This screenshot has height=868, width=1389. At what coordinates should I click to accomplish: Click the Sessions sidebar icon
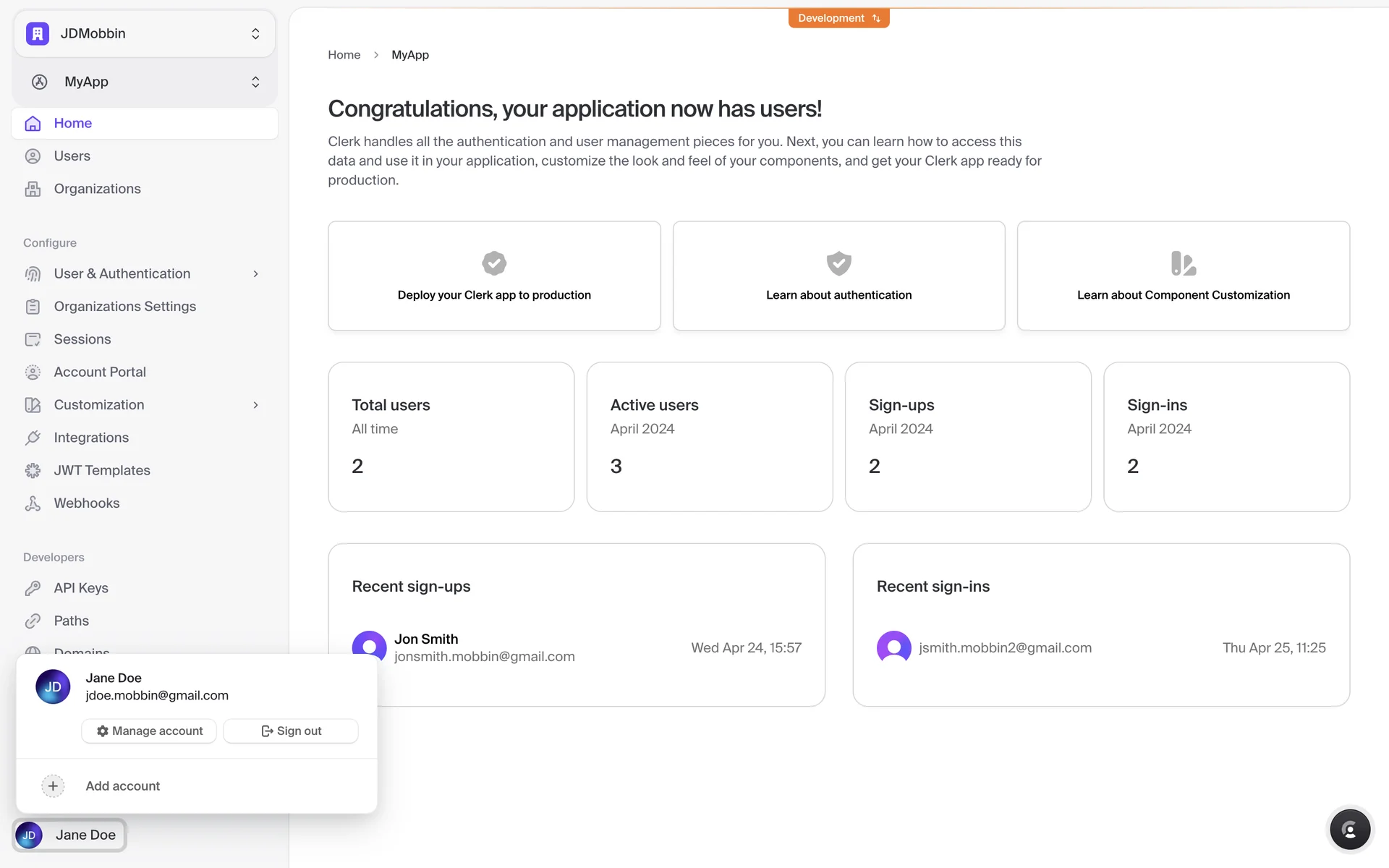(x=33, y=339)
